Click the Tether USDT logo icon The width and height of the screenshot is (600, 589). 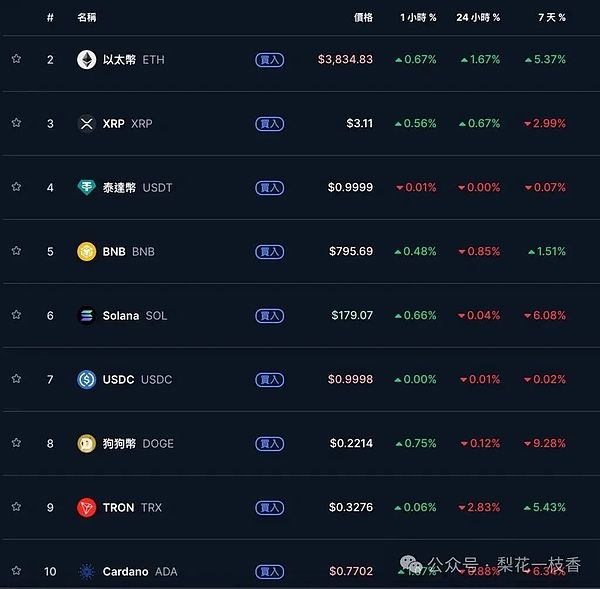point(87,187)
